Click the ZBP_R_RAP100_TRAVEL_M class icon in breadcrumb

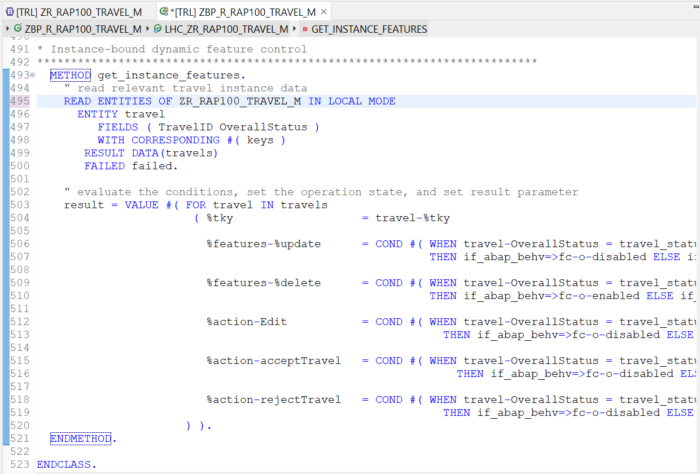tap(17, 29)
